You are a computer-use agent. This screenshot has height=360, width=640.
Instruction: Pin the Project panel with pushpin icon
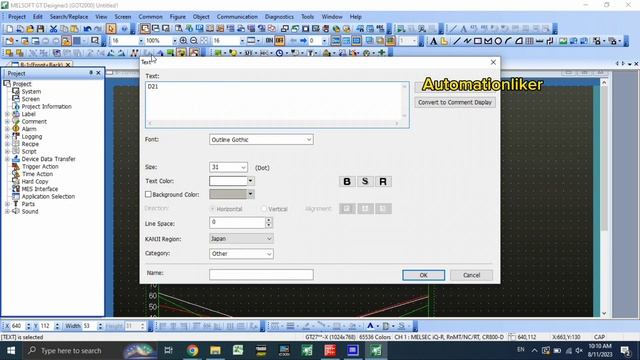(91, 73)
